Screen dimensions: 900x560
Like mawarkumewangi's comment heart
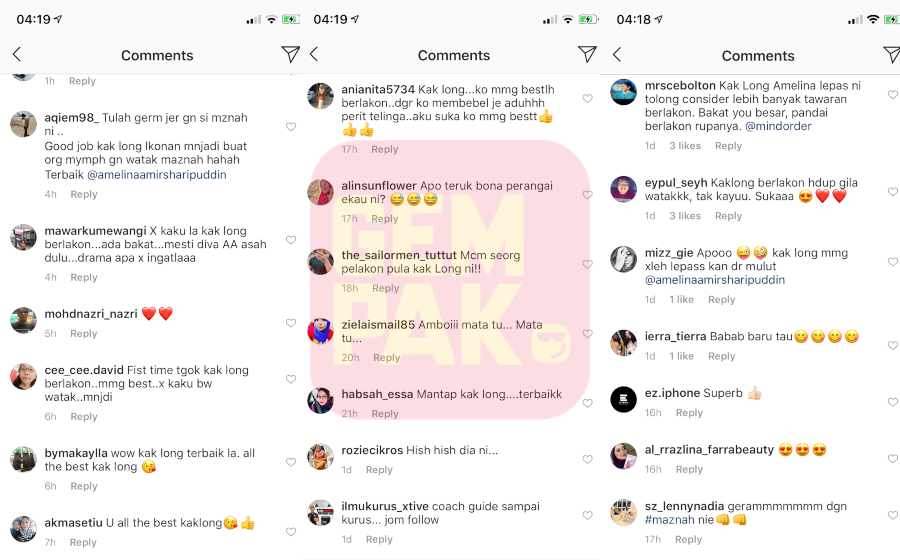click(291, 240)
